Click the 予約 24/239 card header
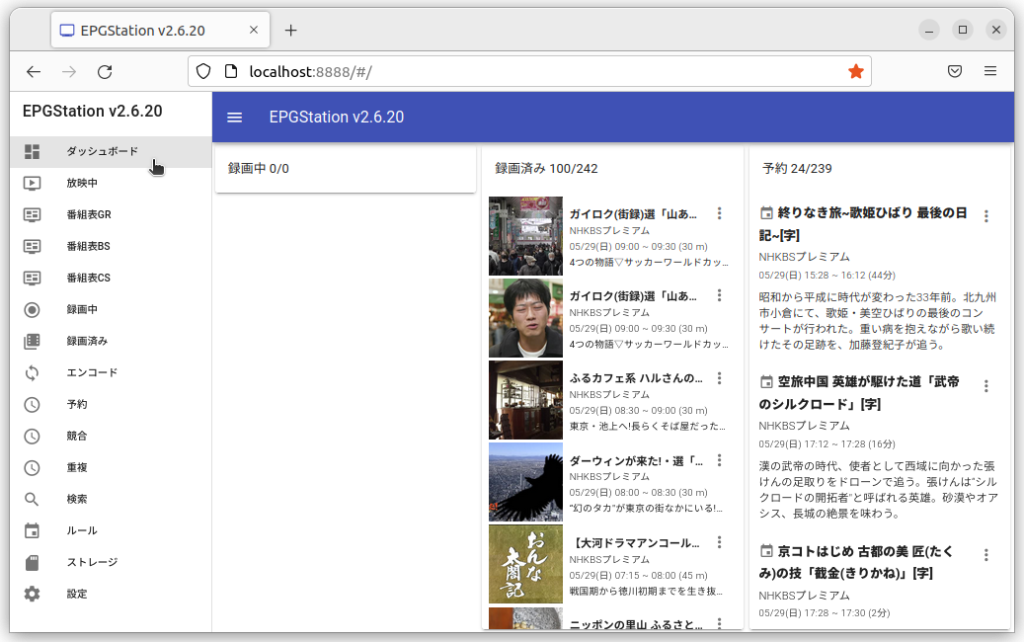 [x=797, y=169]
